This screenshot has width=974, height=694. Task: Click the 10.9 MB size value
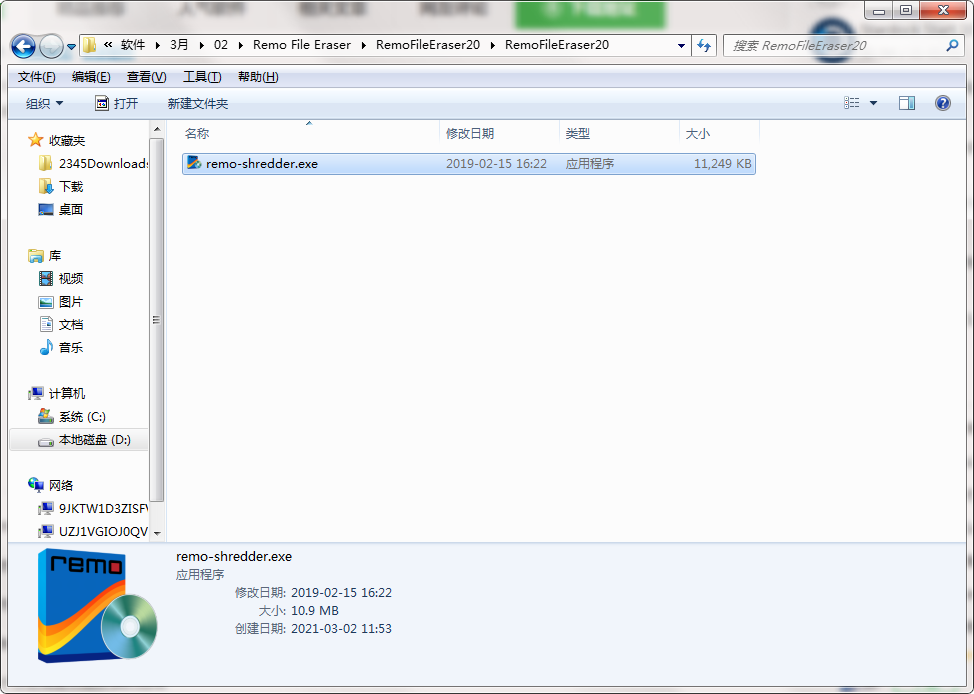(314, 610)
